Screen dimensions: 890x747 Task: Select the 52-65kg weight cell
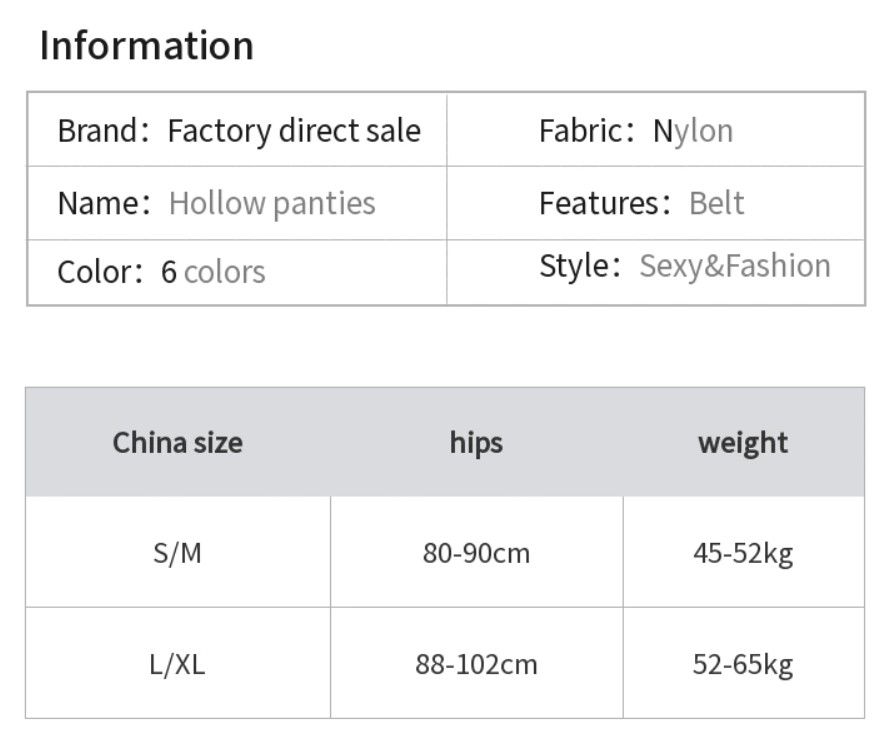tap(743, 664)
